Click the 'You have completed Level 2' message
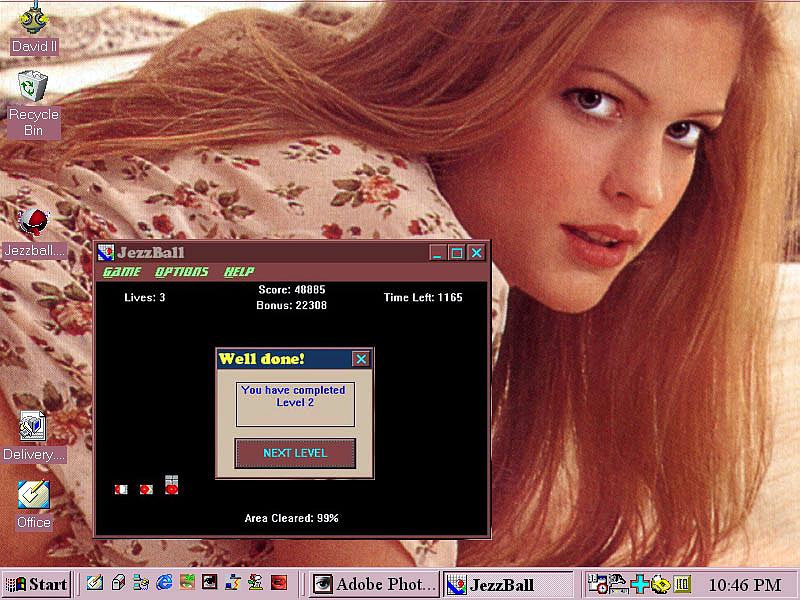 click(x=294, y=396)
